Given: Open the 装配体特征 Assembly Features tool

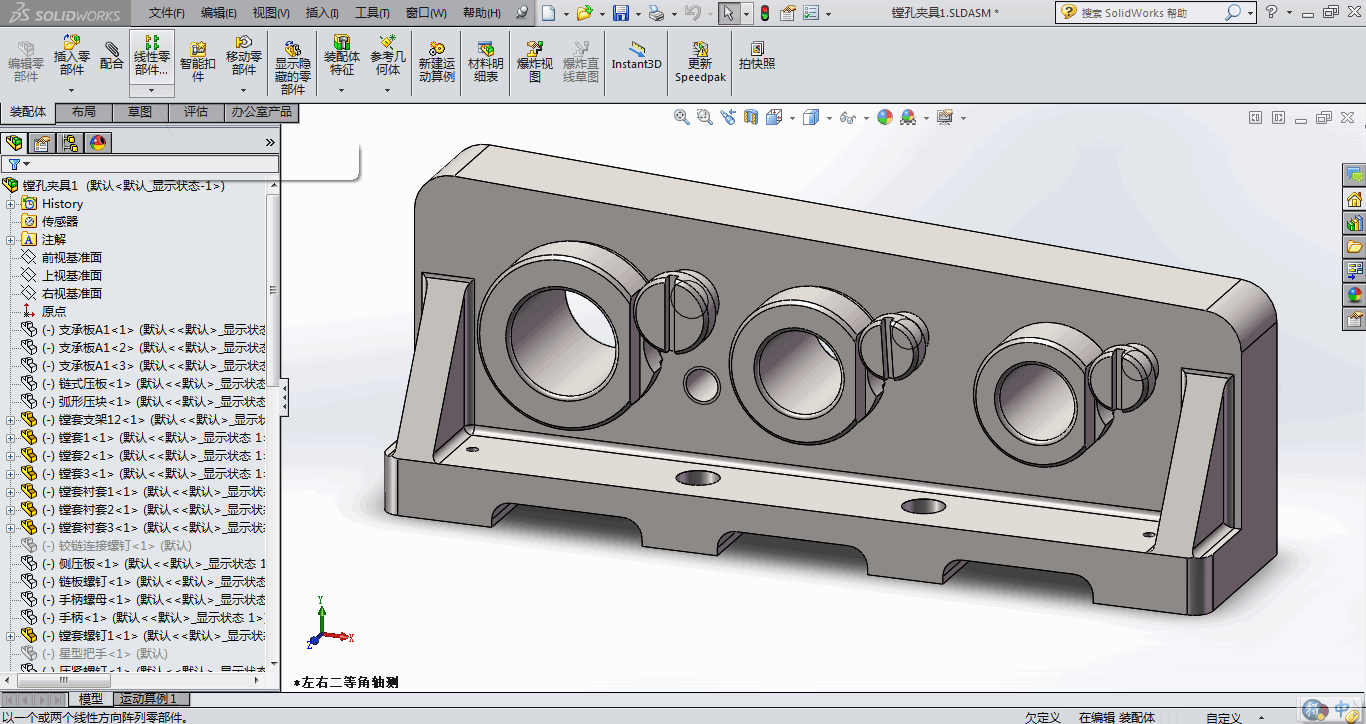Looking at the screenshot, I should point(342,56).
